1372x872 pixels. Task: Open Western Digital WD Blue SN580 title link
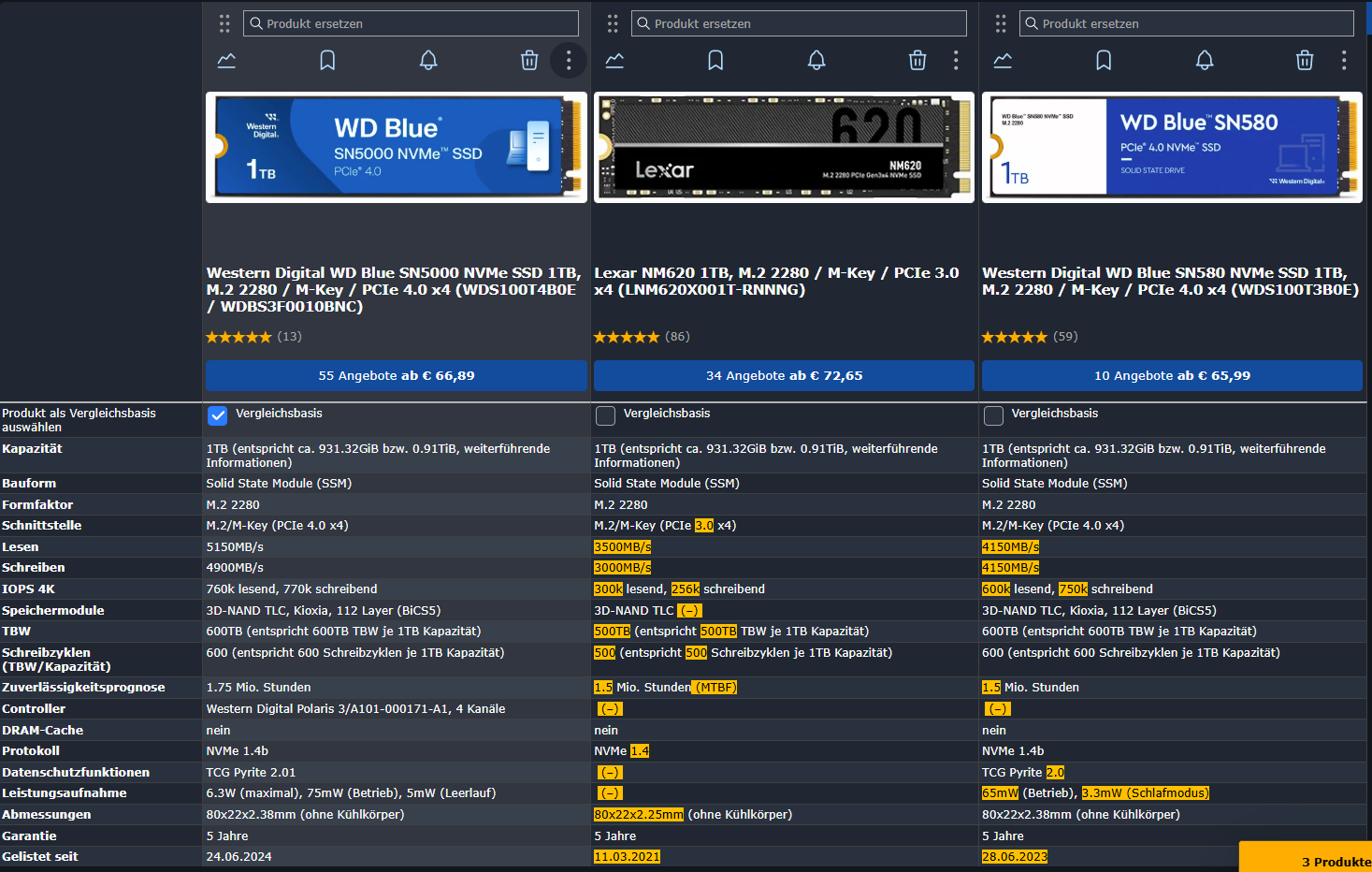tap(1170, 281)
